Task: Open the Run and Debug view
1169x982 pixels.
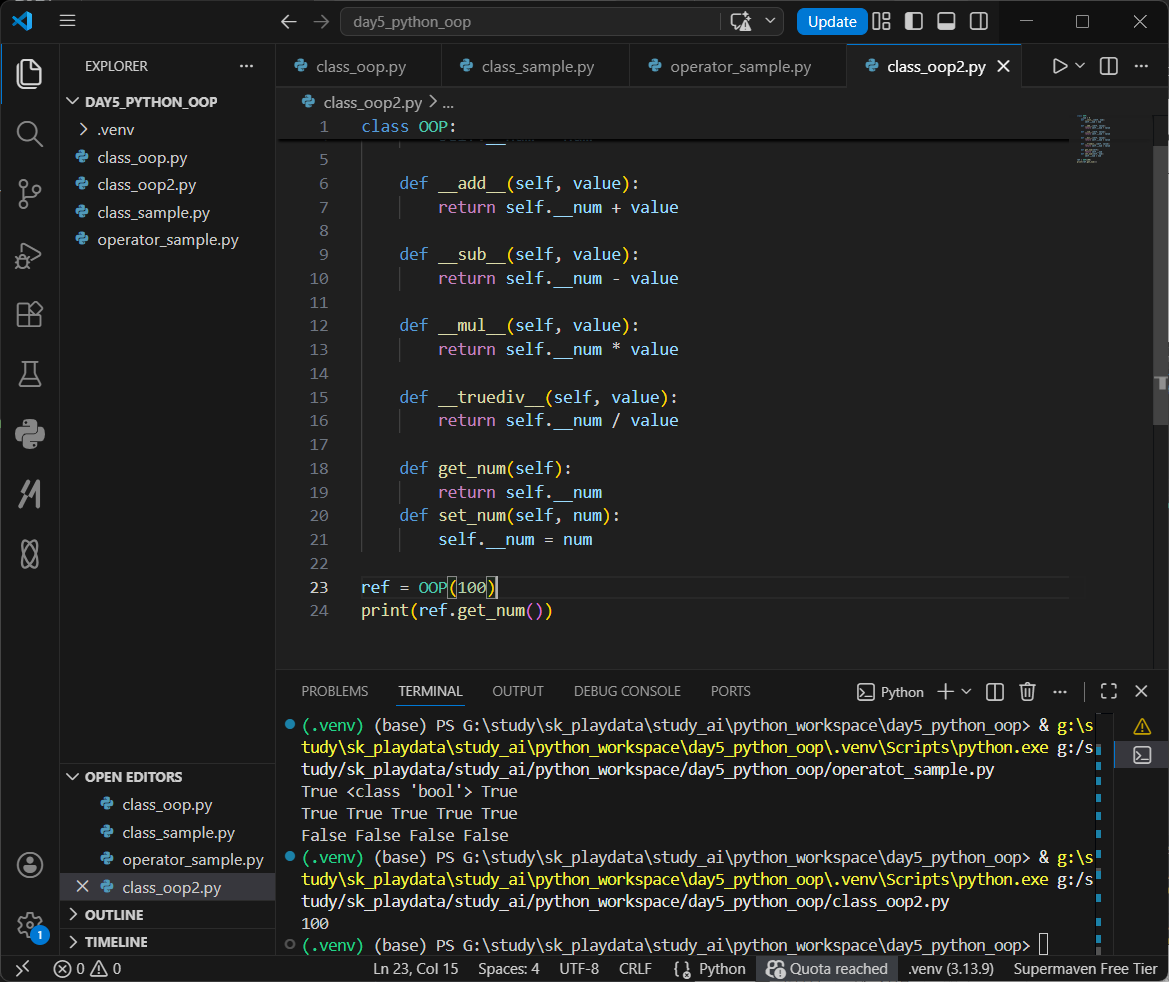Action: [29, 254]
